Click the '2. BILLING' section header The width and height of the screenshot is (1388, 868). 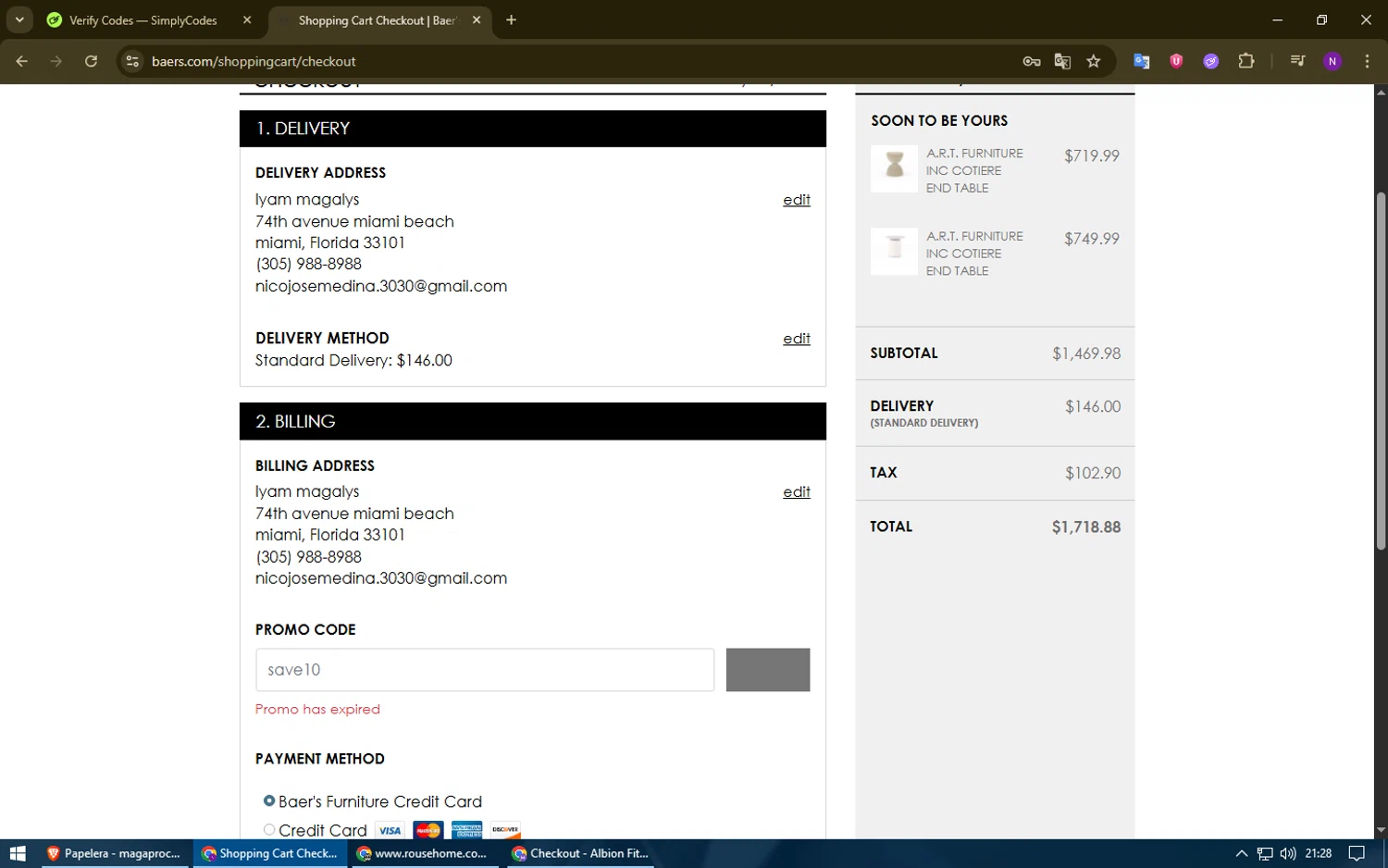point(533,421)
